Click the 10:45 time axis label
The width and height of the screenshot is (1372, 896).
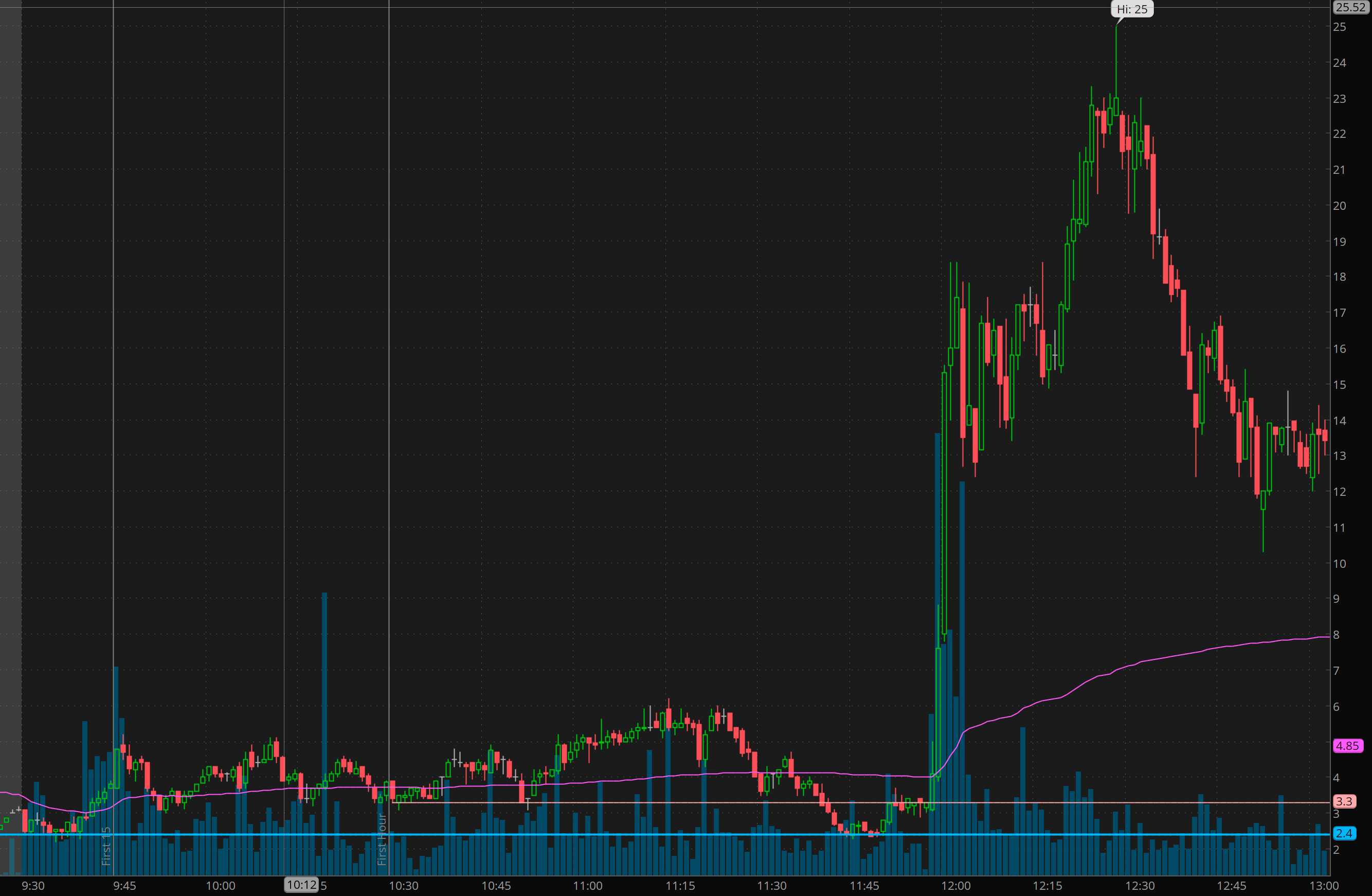point(496,886)
